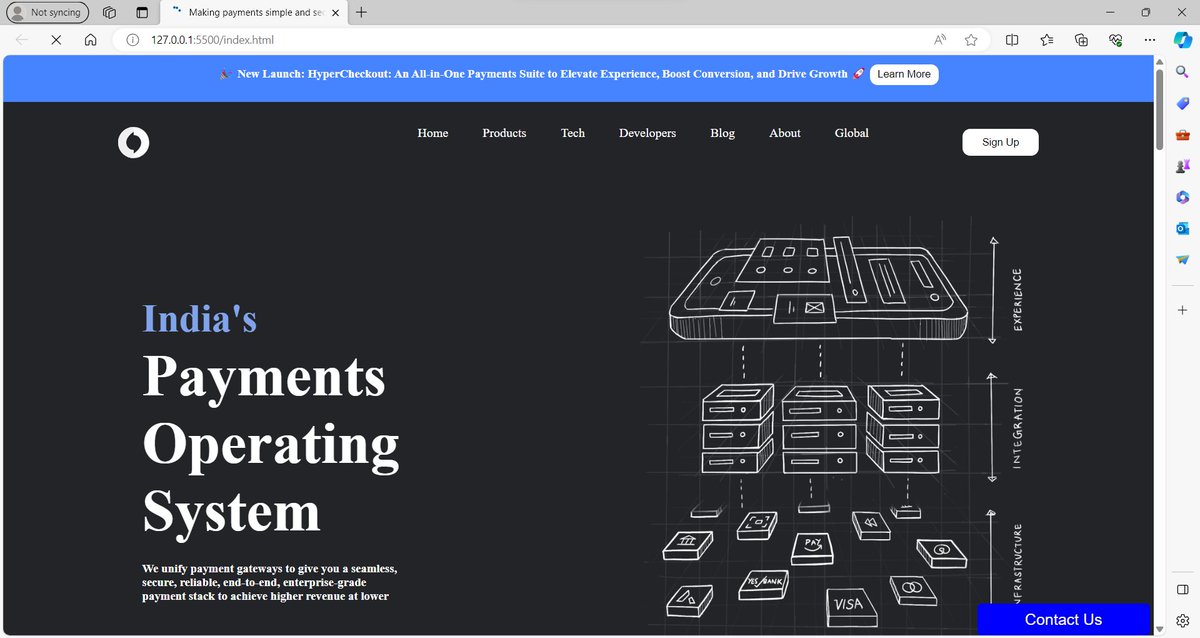Image resolution: width=1200 pixels, height=638 pixels.
Task: Click the 'Payments Operating System' heading
Action: pos(271,444)
